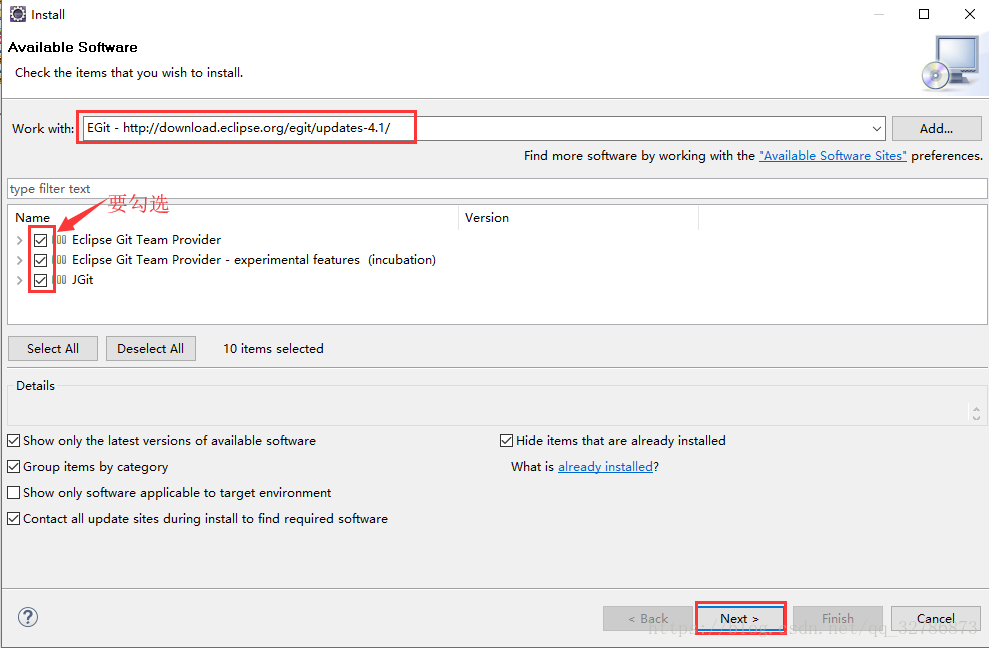Toggle Show only the latest versions checkbox
This screenshot has width=989, height=648.
(13, 440)
